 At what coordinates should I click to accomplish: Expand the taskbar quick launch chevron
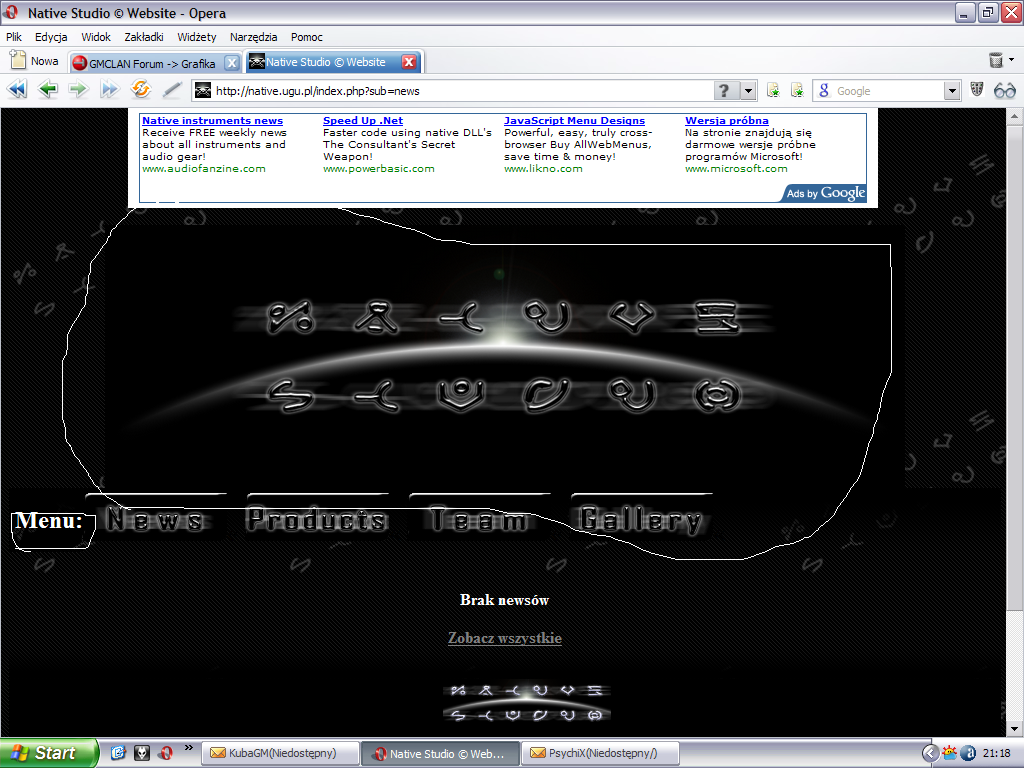188,748
